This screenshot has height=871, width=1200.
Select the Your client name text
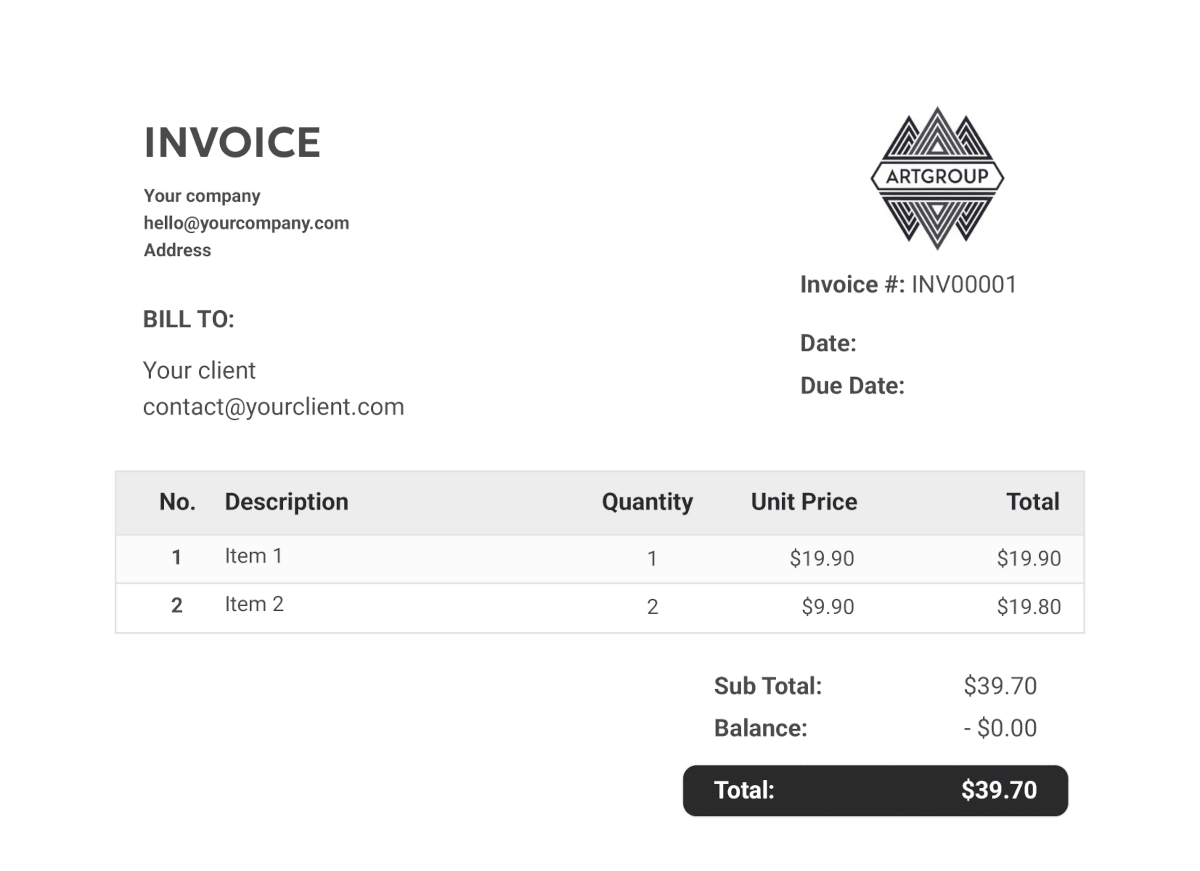tap(199, 371)
